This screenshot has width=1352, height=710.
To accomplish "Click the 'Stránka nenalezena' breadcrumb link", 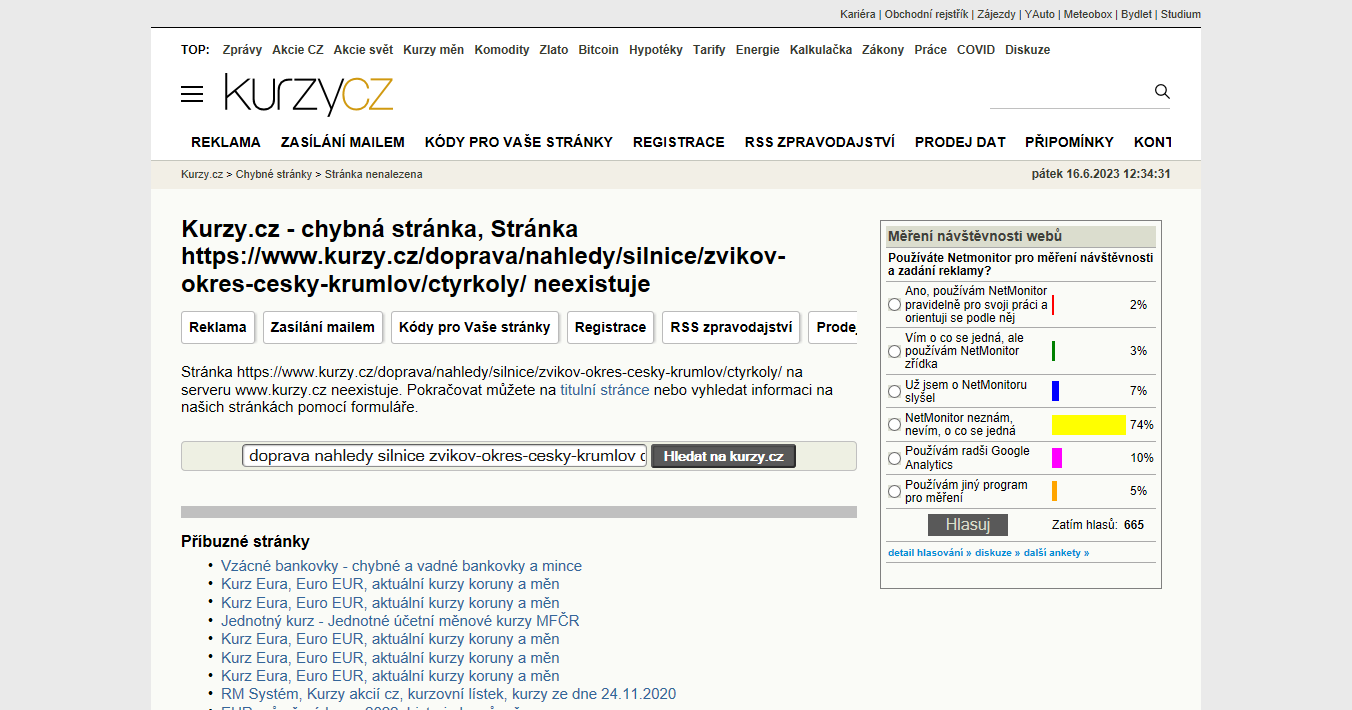I will click(374, 174).
